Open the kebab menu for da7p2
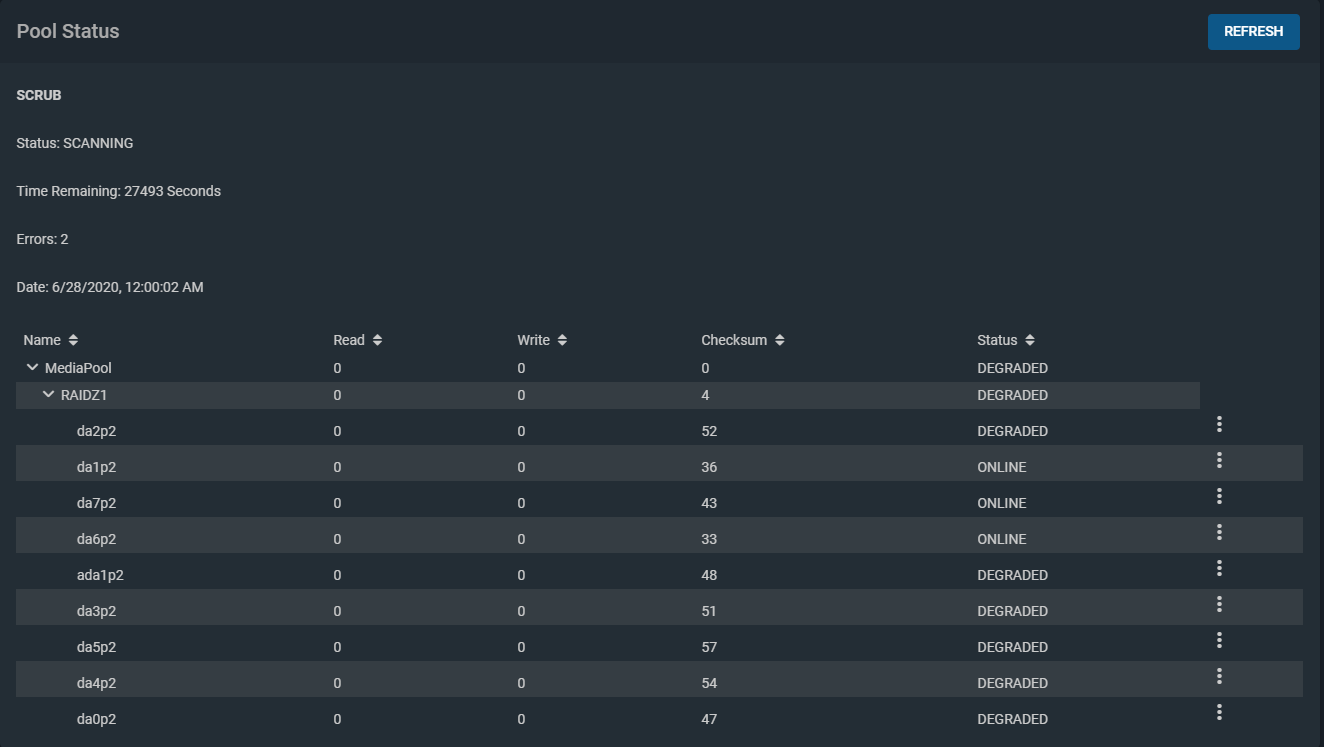Viewport: 1324px width, 747px height. click(1219, 496)
